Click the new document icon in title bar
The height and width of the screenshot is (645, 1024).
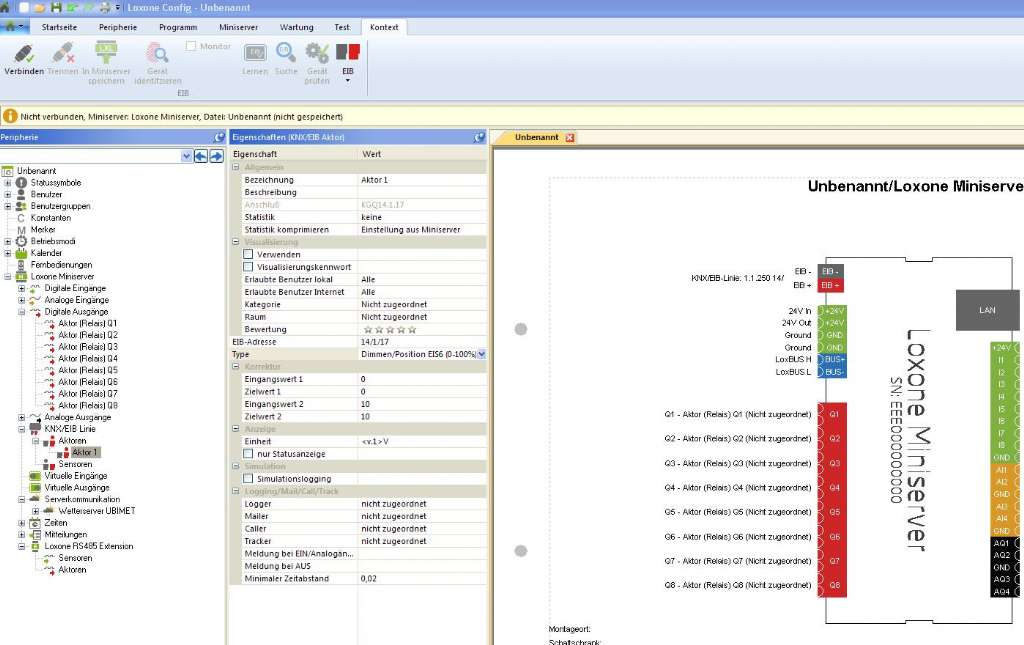coord(24,8)
